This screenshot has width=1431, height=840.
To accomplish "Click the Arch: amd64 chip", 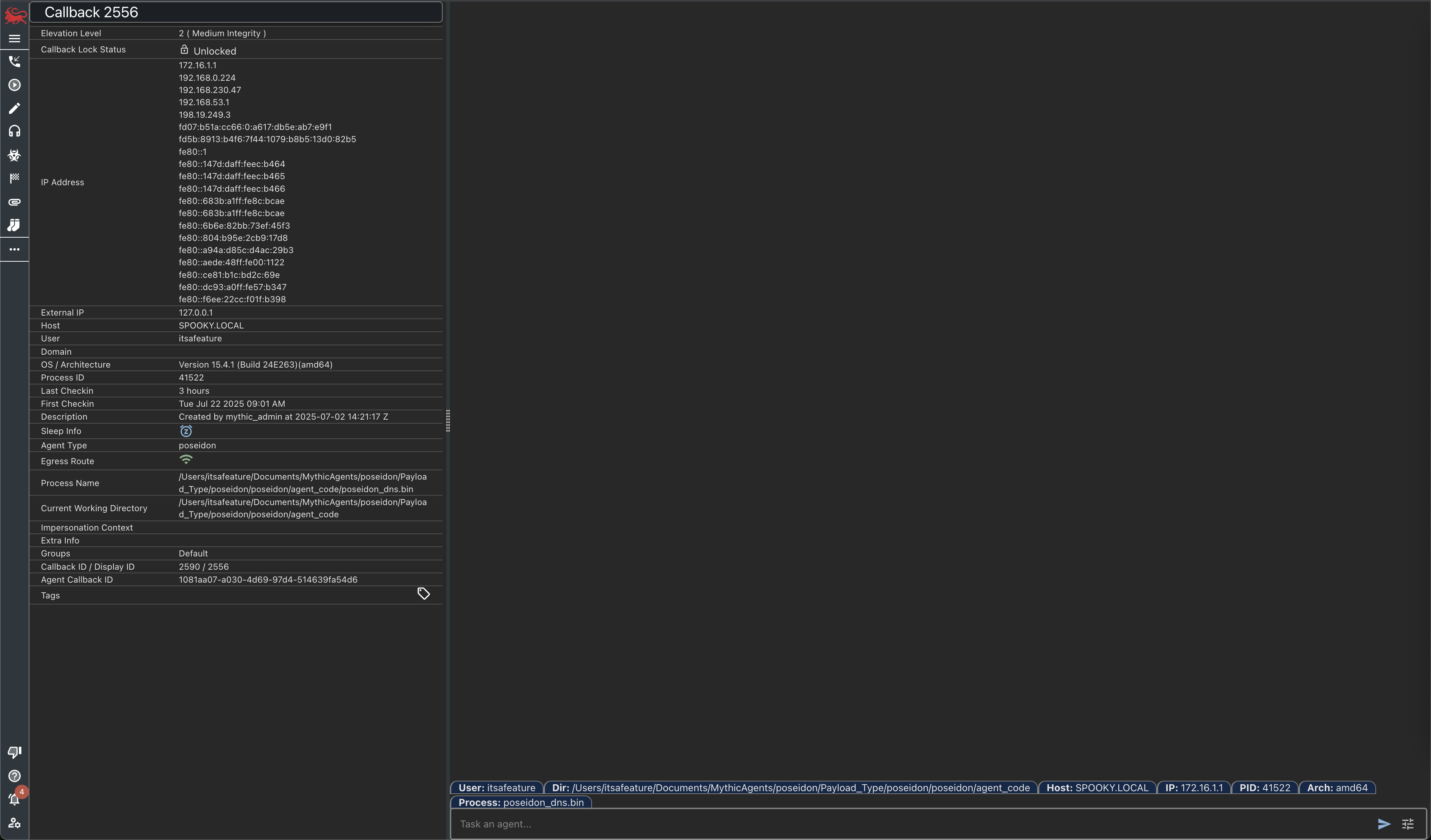I will (1337, 788).
